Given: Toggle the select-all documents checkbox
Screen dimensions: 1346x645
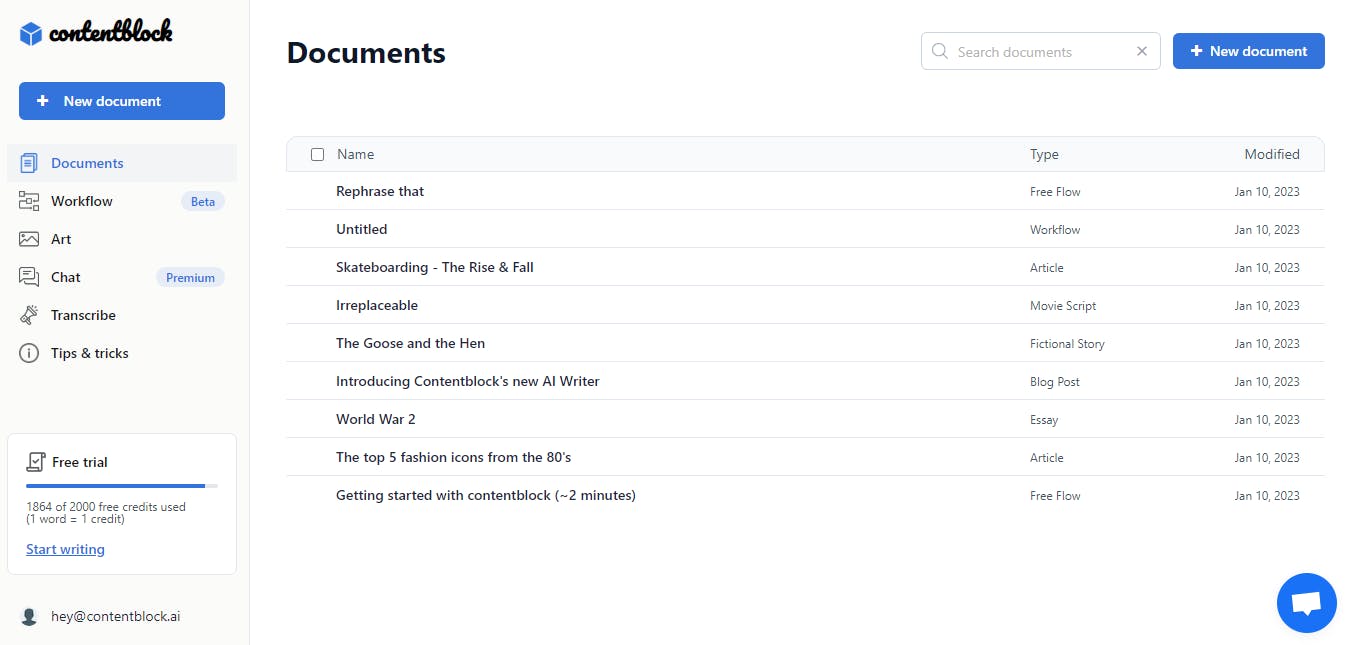Looking at the screenshot, I should click(x=318, y=154).
